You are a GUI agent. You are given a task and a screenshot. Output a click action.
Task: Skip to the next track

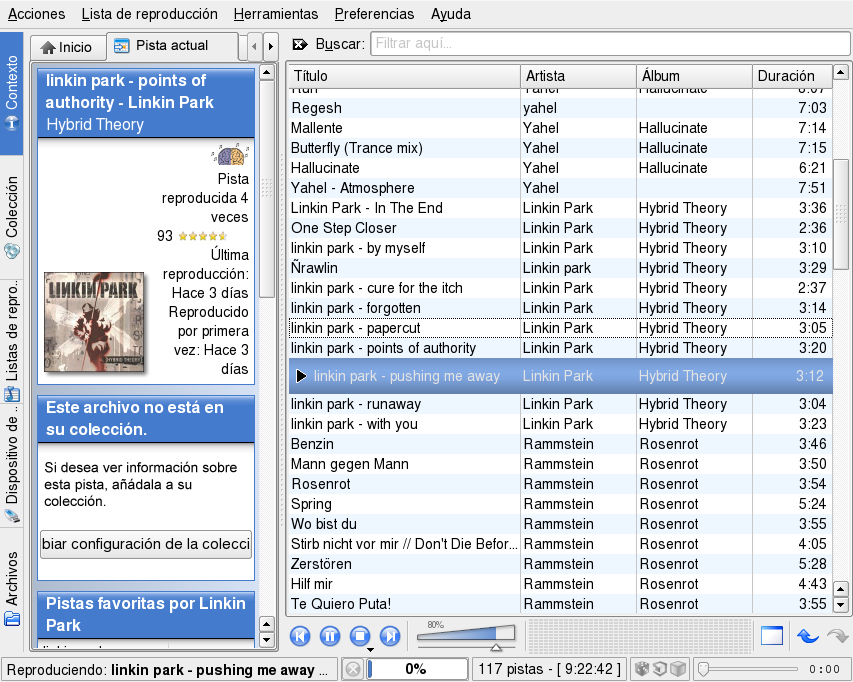click(x=390, y=636)
